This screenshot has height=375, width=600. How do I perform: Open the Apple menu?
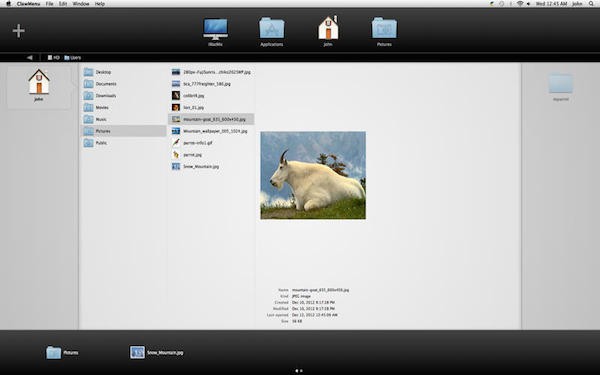click(x=8, y=4)
